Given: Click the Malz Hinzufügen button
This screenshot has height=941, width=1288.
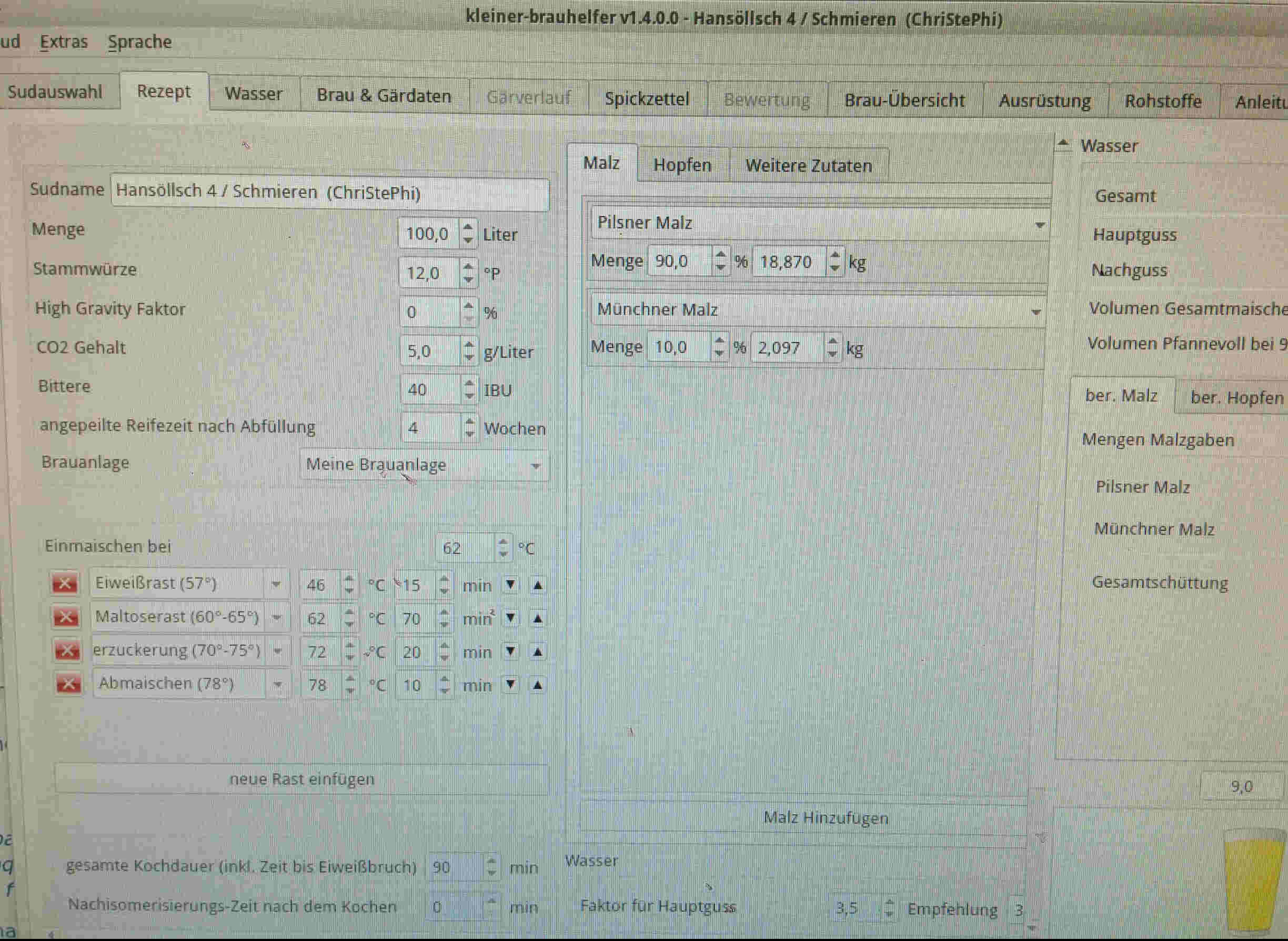Looking at the screenshot, I should pos(825,818).
